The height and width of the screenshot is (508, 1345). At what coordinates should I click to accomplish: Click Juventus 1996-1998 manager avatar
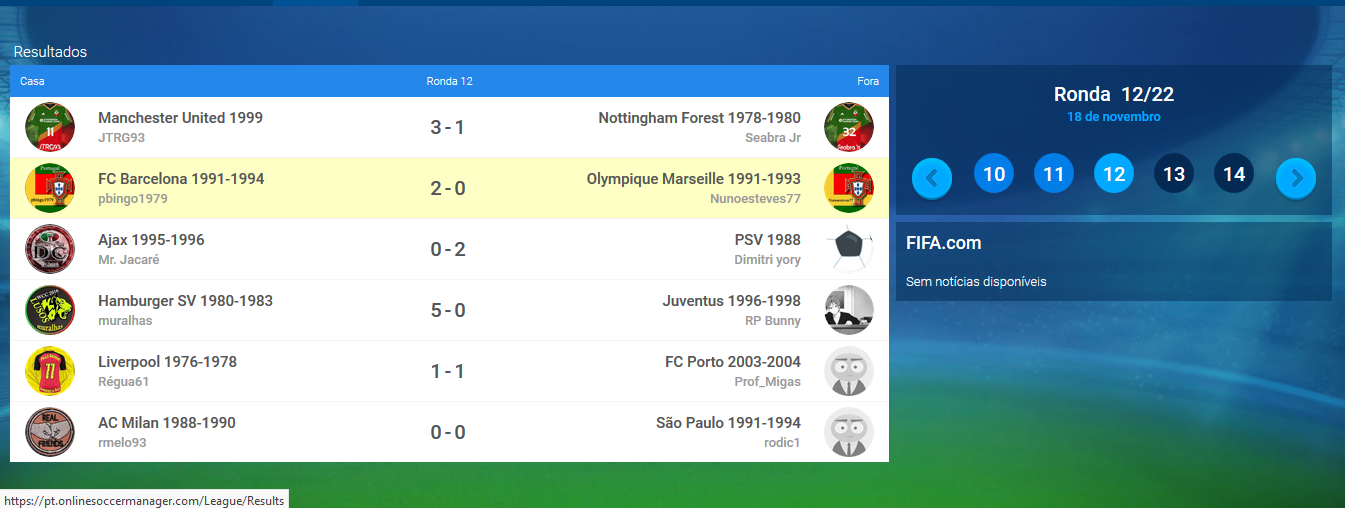(848, 310)
